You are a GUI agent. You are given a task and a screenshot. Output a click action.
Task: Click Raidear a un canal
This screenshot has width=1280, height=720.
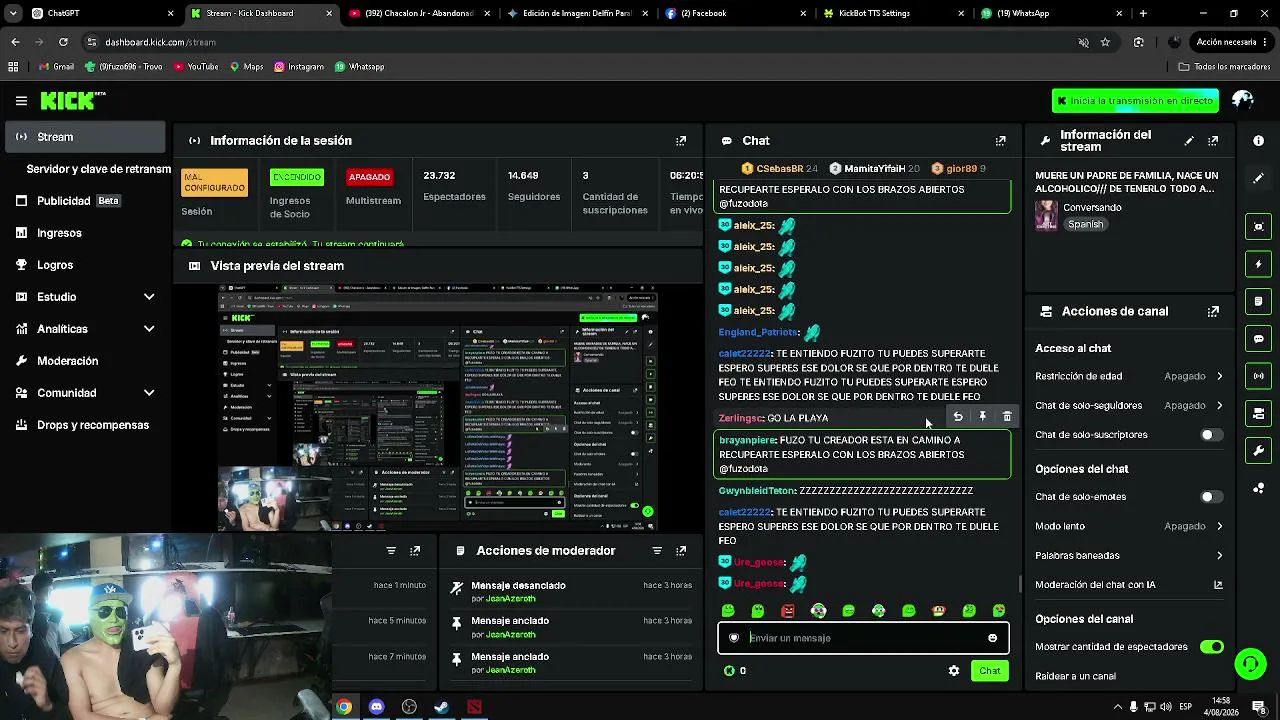coord(1075,676)
